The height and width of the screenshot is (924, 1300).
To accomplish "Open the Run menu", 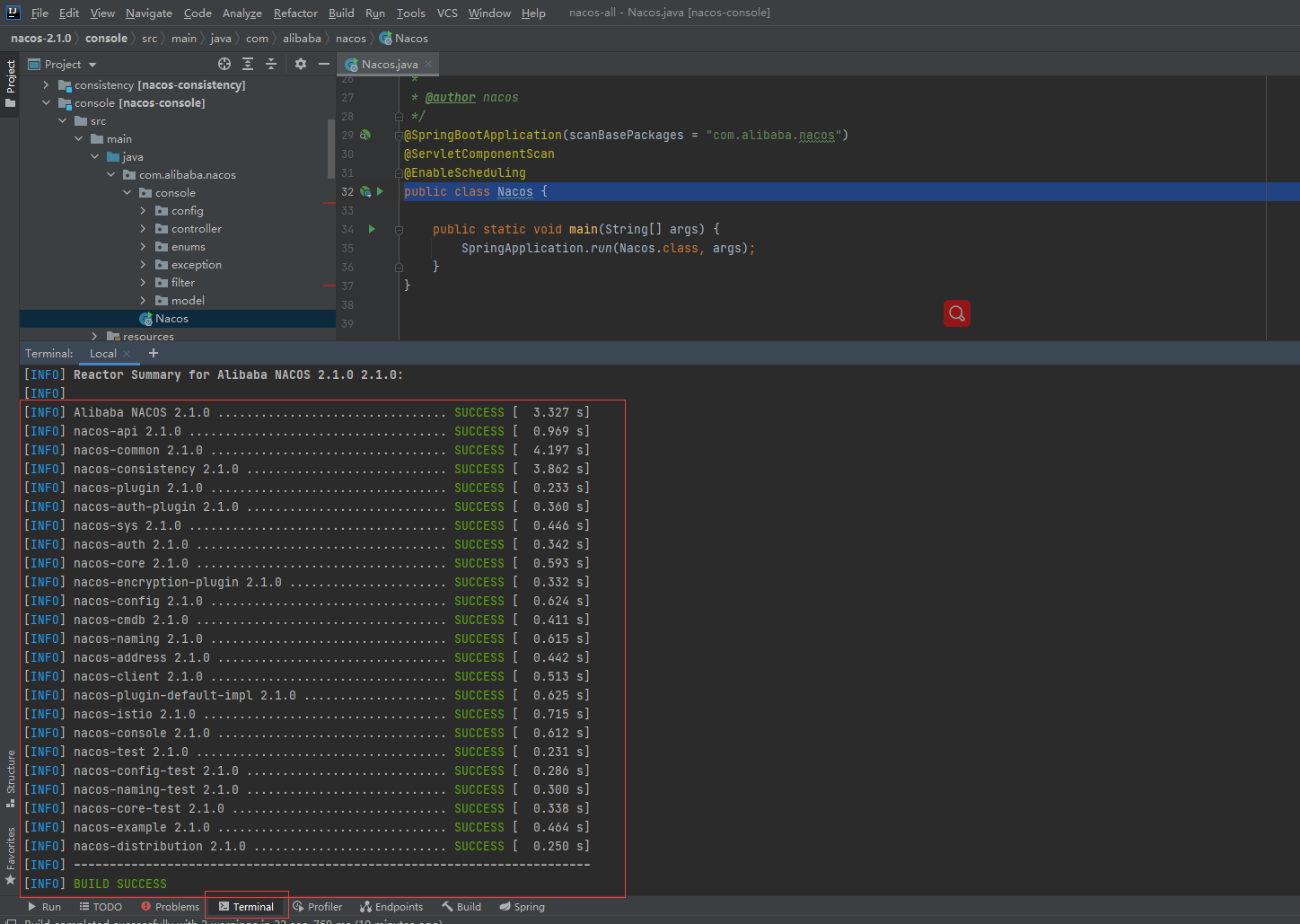I will coord(375,13).
